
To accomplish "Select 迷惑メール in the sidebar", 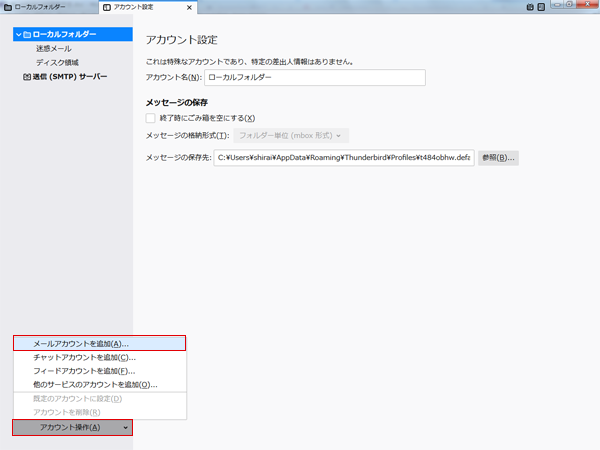I will click(x=54, y=48).
